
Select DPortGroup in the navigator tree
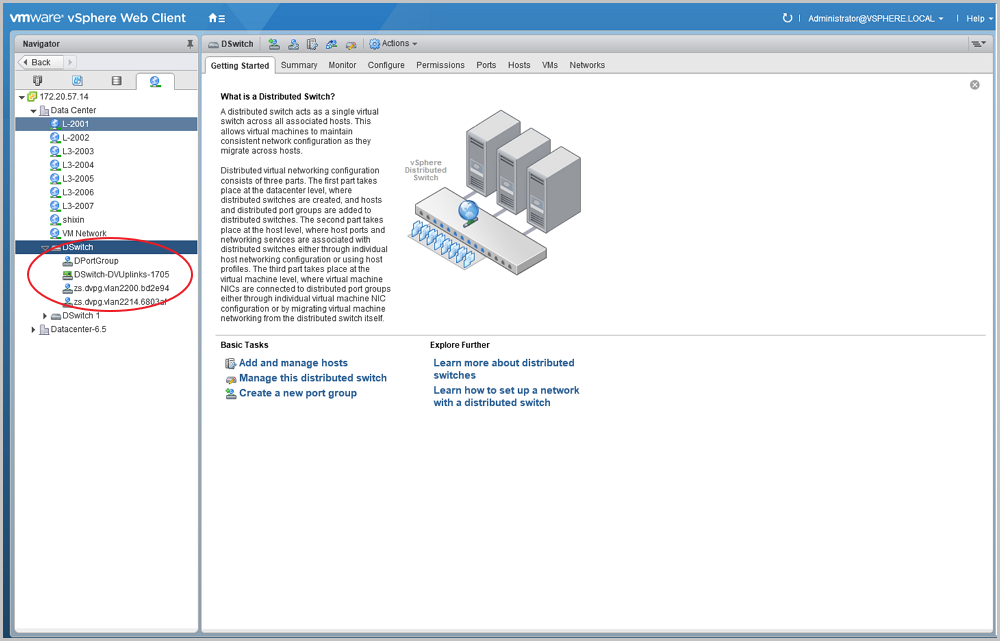click(x=96, y=261)
